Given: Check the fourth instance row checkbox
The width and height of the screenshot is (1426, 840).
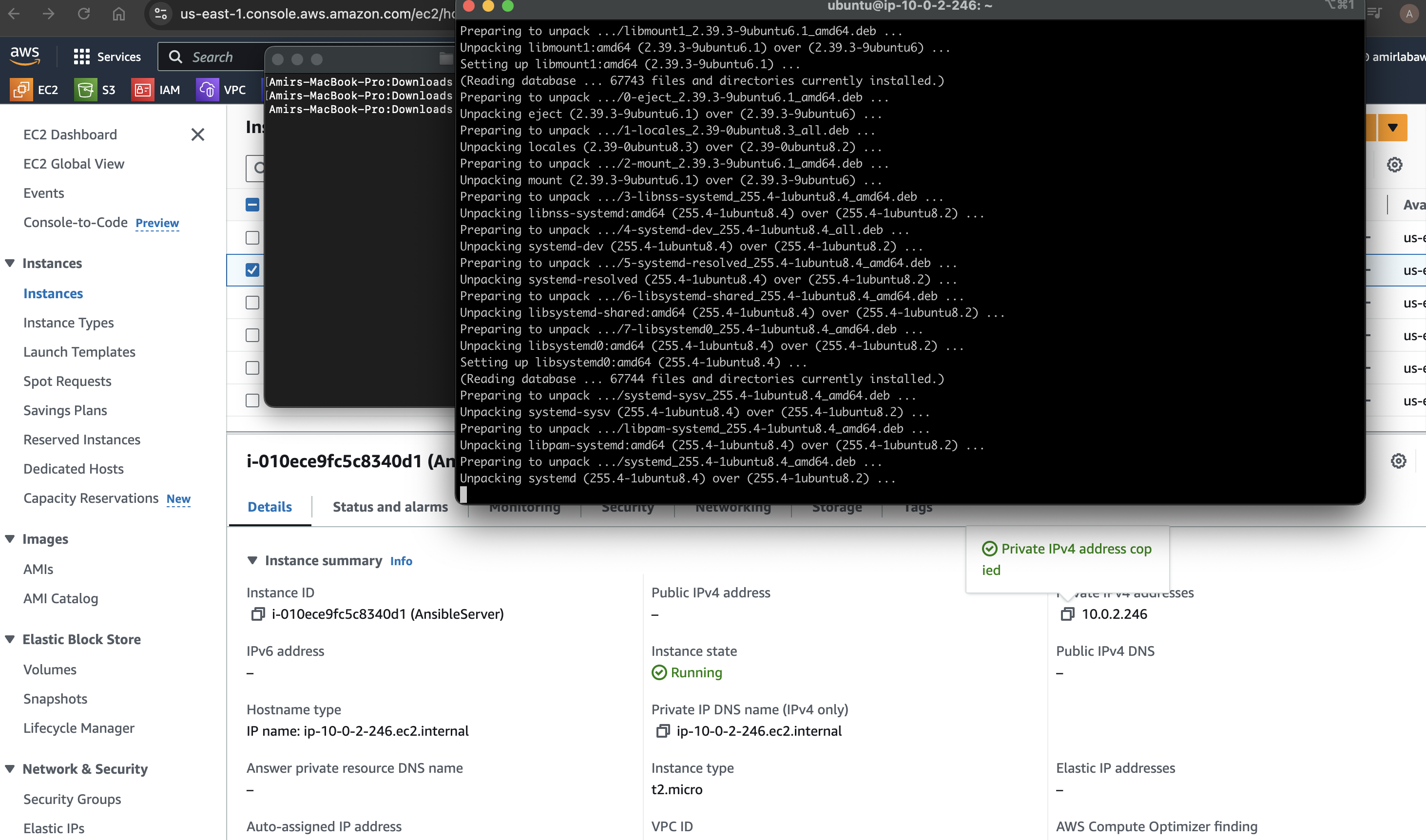Looking at the screenshot, I should pyautogui.click(x=252, y=335).
